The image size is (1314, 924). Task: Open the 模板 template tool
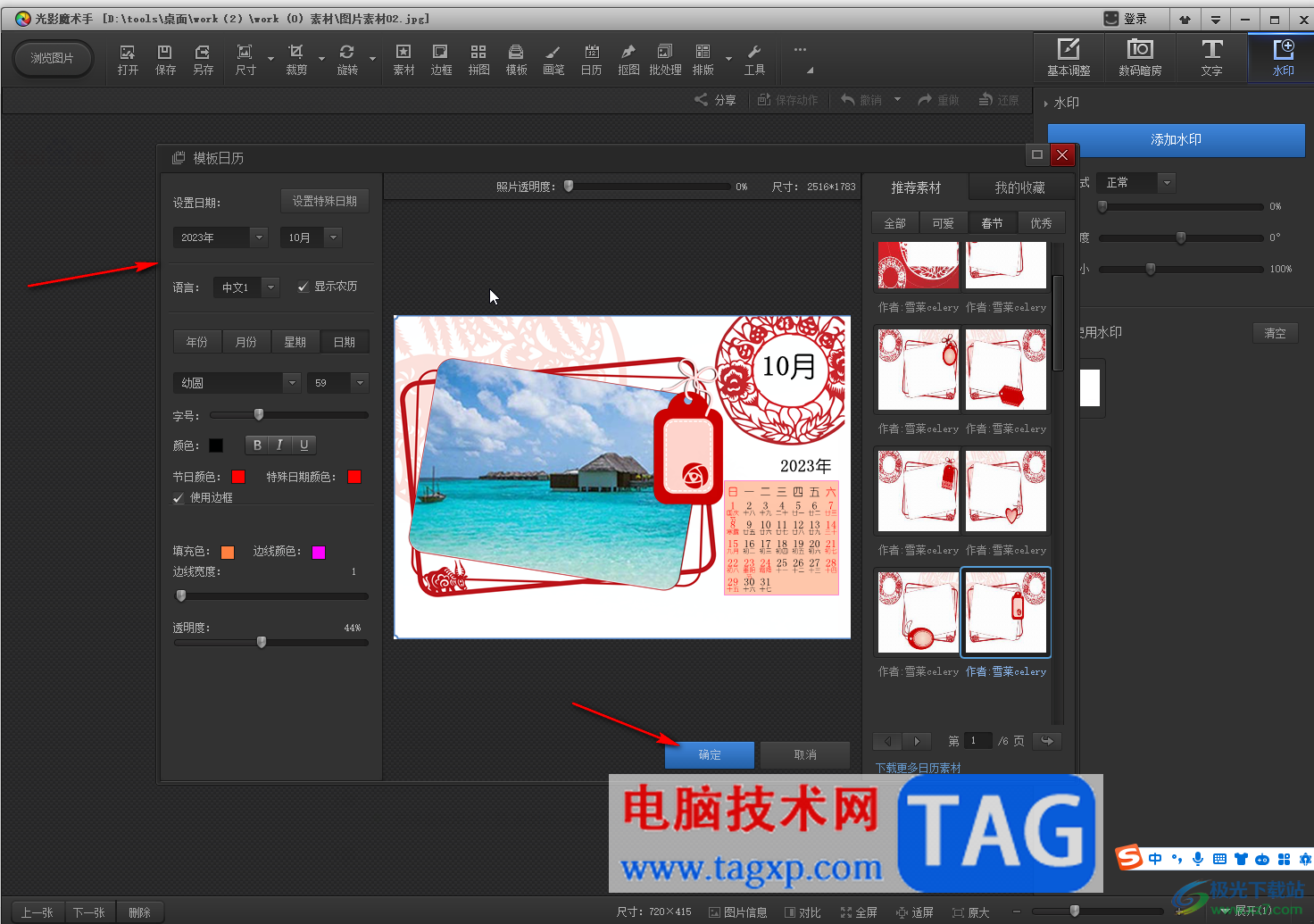(516, 59)
